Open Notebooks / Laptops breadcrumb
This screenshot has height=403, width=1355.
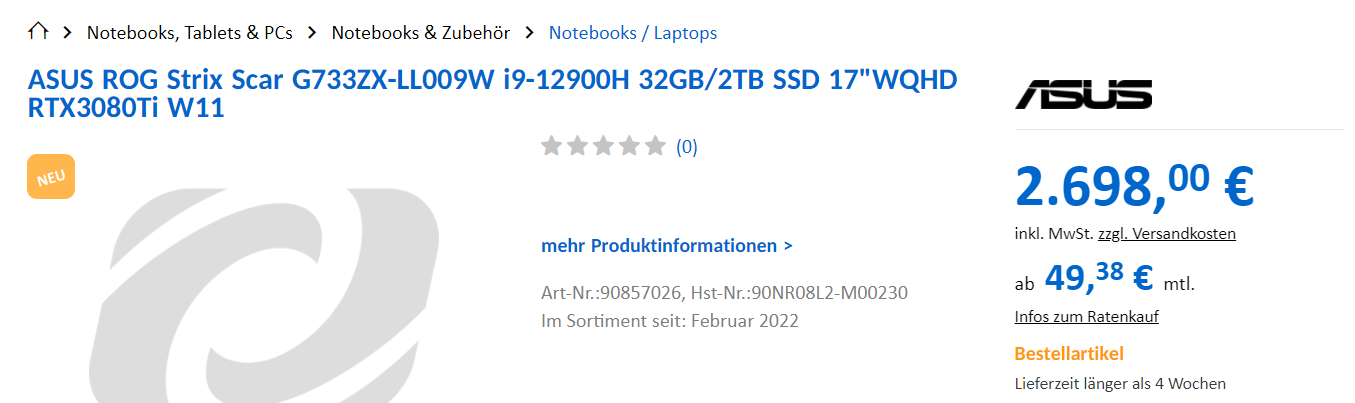pyautogui.click(x=633, y=33)
